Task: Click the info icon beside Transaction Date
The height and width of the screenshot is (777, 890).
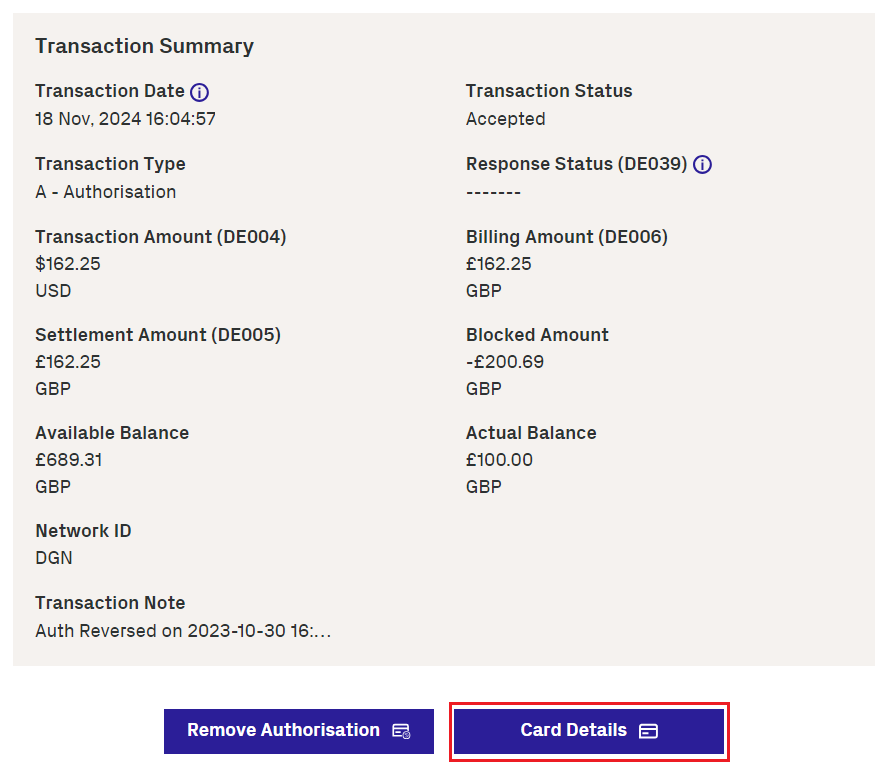Action: tap(200, 92)
